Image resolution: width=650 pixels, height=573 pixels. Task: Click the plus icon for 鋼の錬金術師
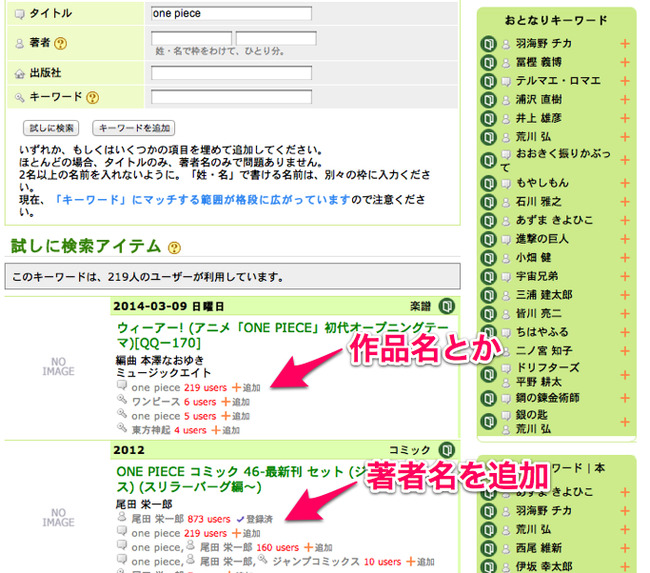point(625,398)
